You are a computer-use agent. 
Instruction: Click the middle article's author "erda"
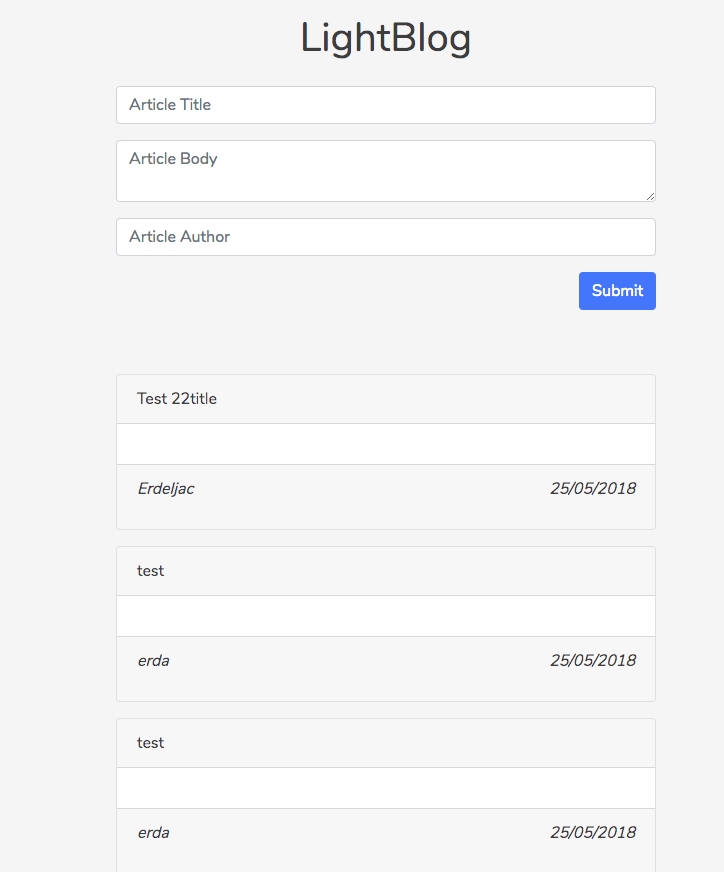153,661
